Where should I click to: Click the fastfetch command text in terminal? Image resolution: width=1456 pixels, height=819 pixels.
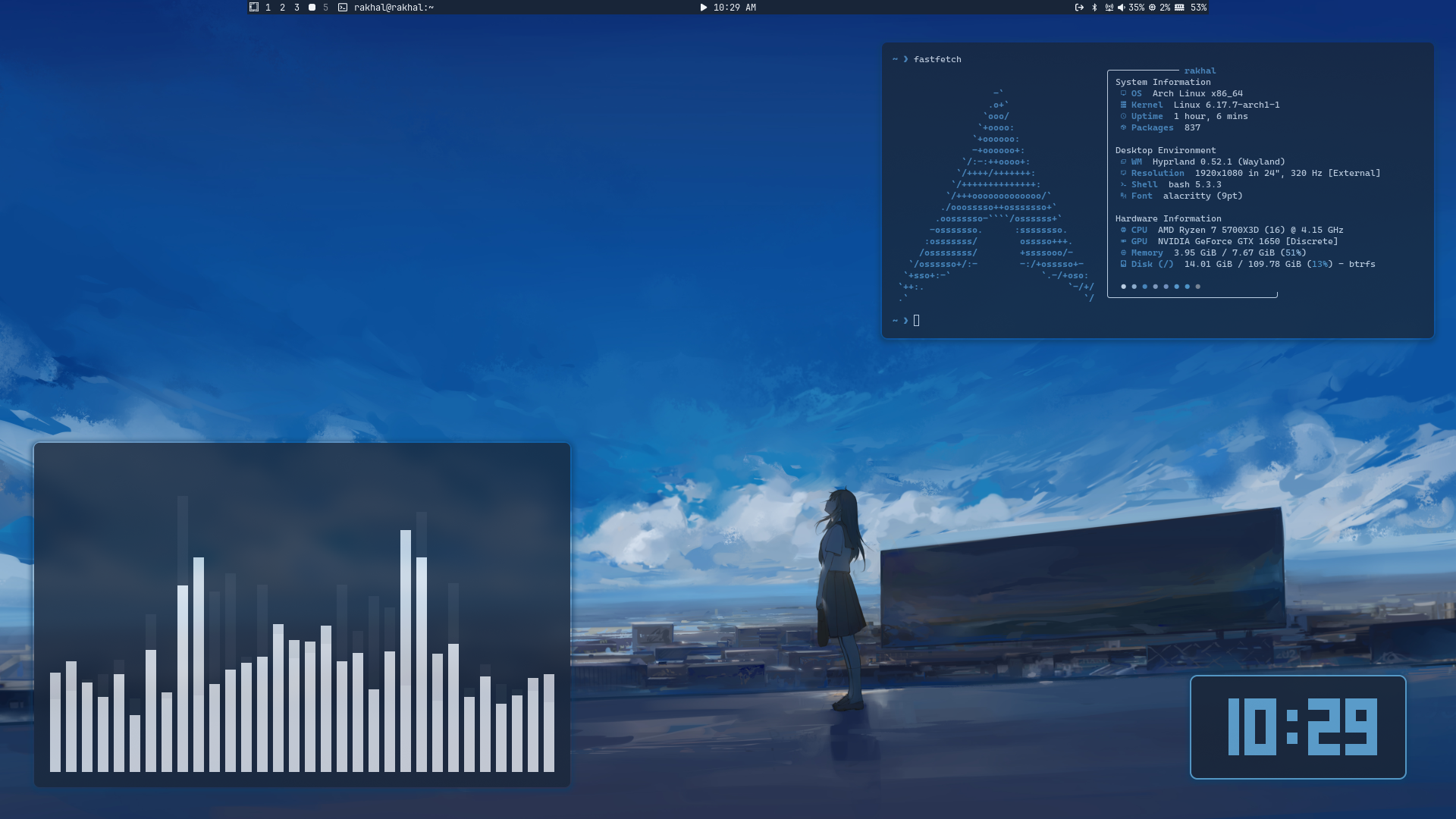(937, 59)
